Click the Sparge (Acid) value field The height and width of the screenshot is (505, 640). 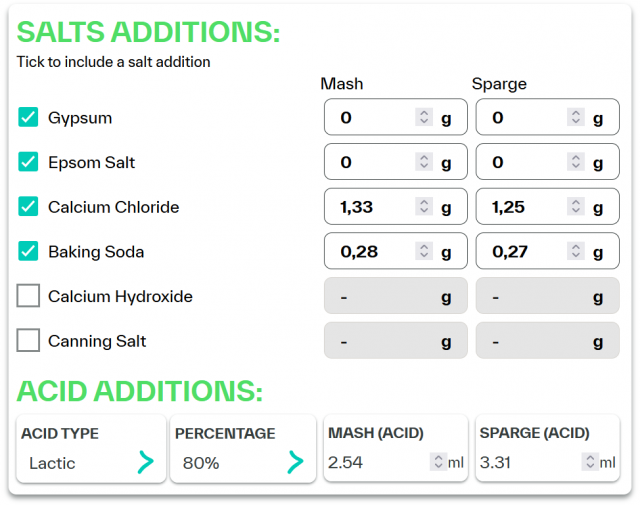coord(527,462)
